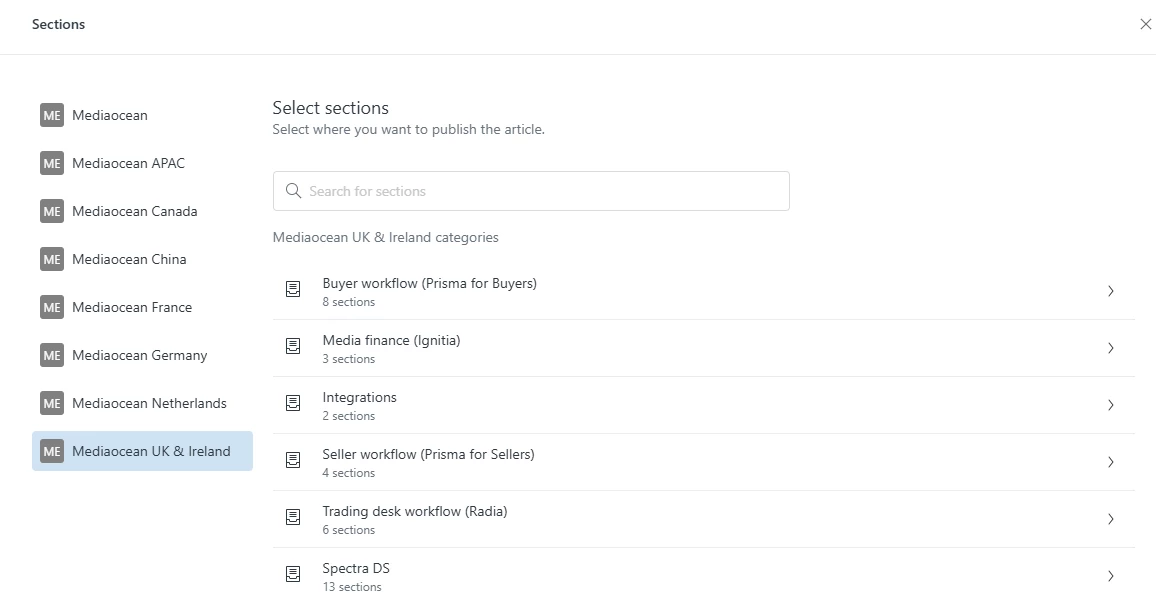Click the ME avatar icon for Mediaocean APAC
The height and width of the screenshot is (601, 1156).
click(x=51, y=163)
